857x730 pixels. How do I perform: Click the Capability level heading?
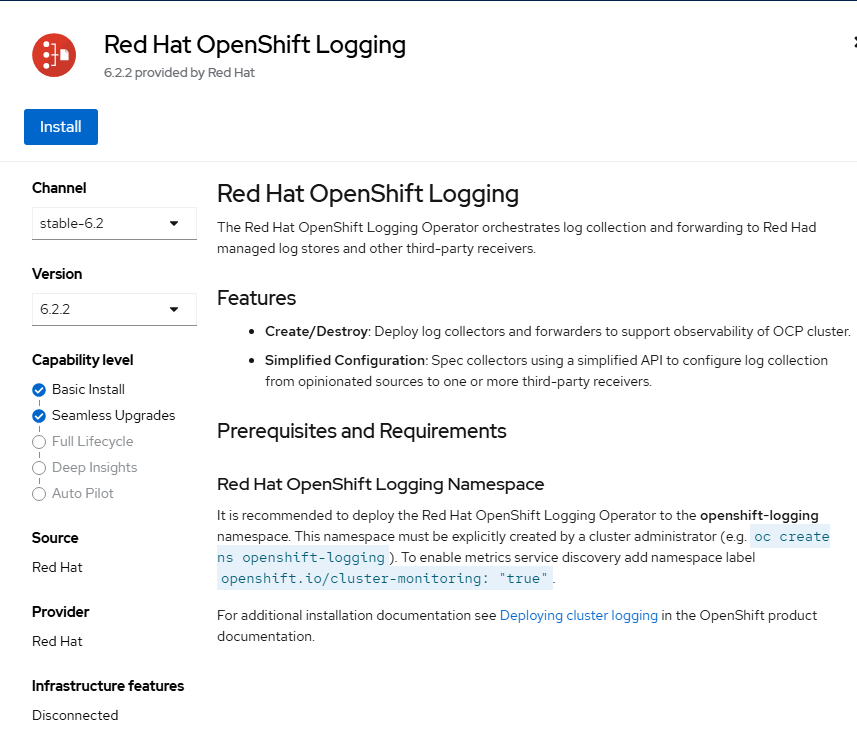tap(83, 360)
